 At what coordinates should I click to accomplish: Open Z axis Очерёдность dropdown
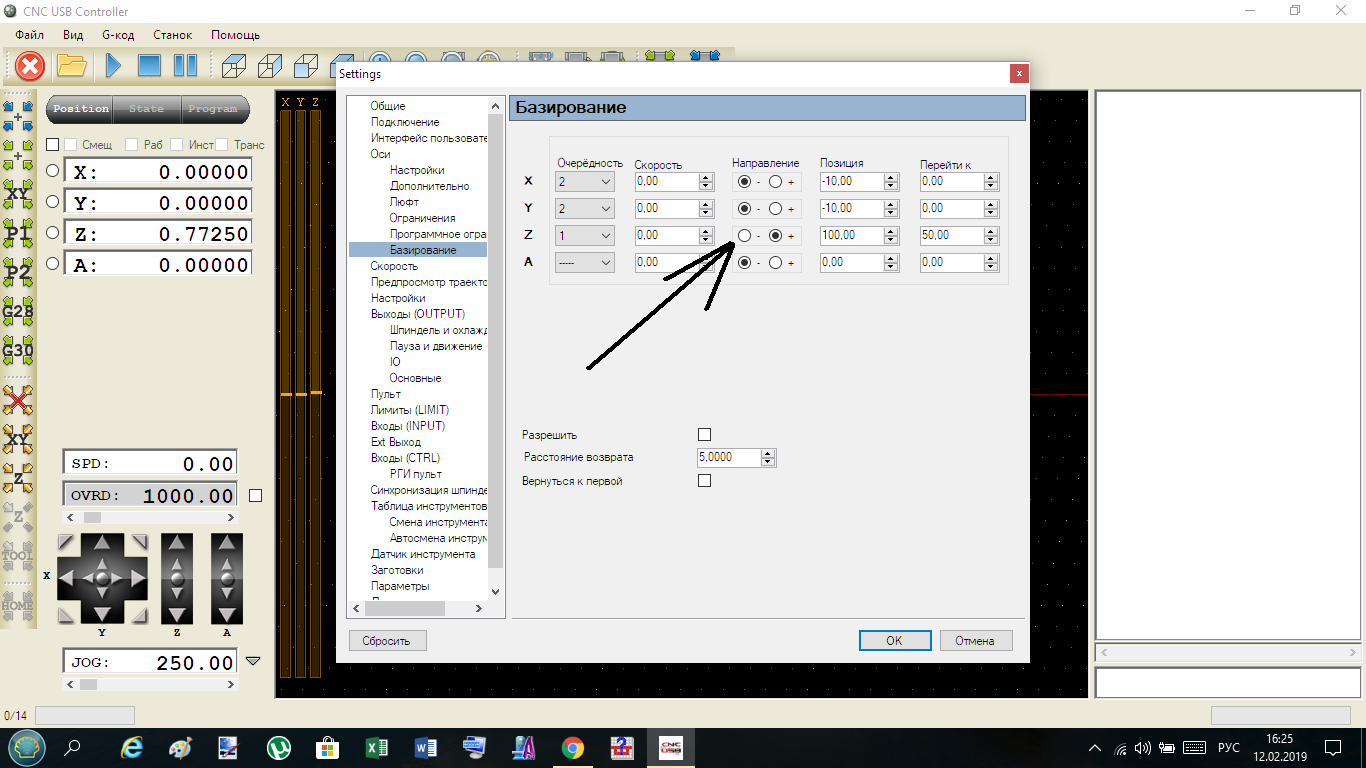tap(585, 236)
